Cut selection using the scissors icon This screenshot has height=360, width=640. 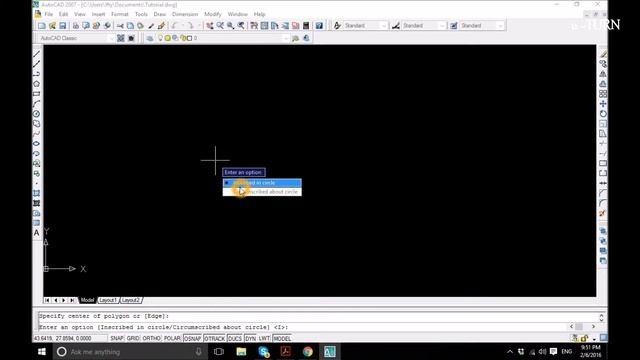[120, 26]
